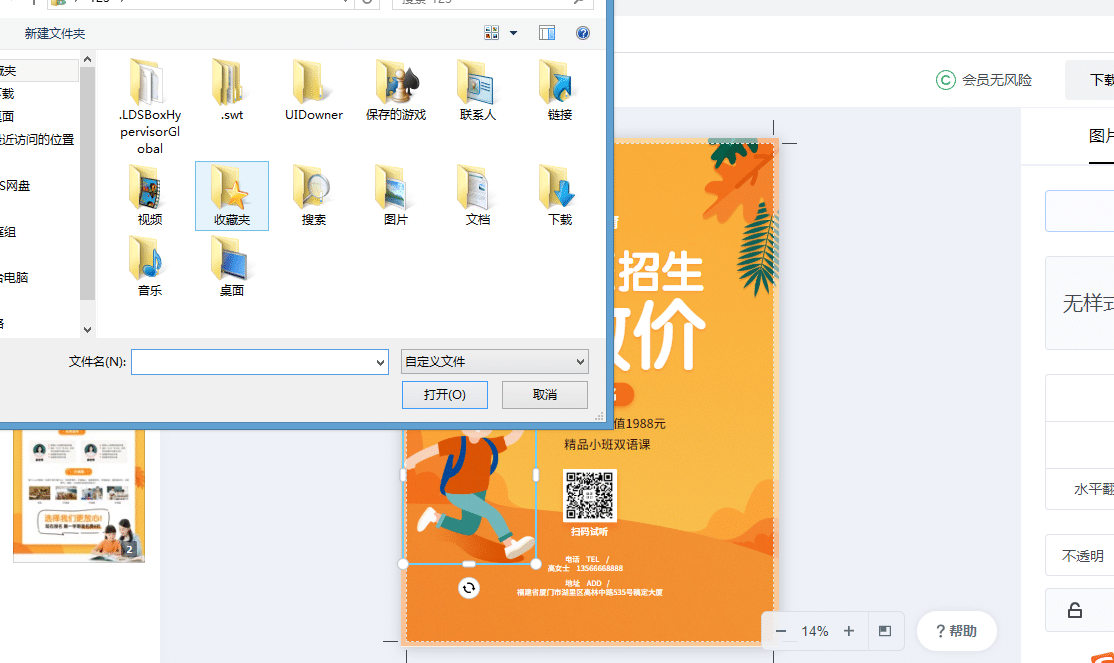Click the lock icon in right panel

pyautogui.click(x=1075, y=610)
